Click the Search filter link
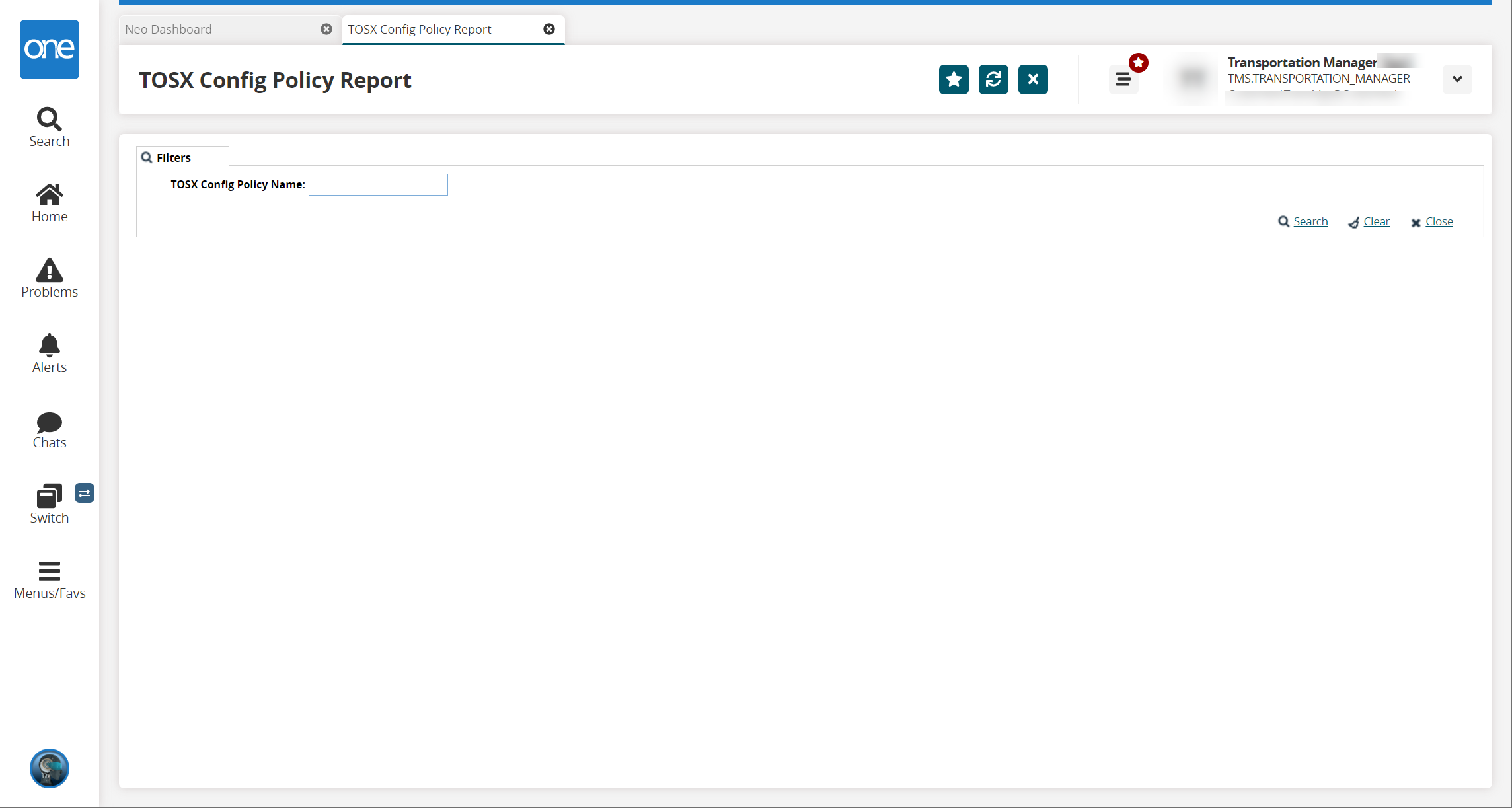 pos(1310,221)
